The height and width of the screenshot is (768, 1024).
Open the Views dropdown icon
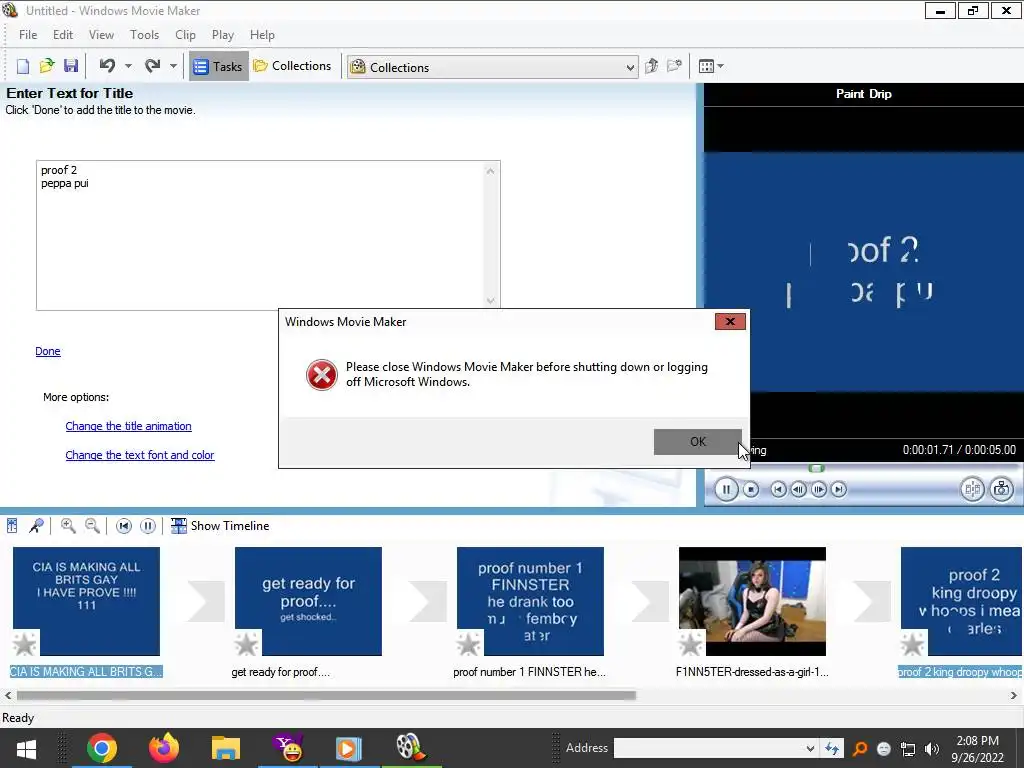coord(711,66)
